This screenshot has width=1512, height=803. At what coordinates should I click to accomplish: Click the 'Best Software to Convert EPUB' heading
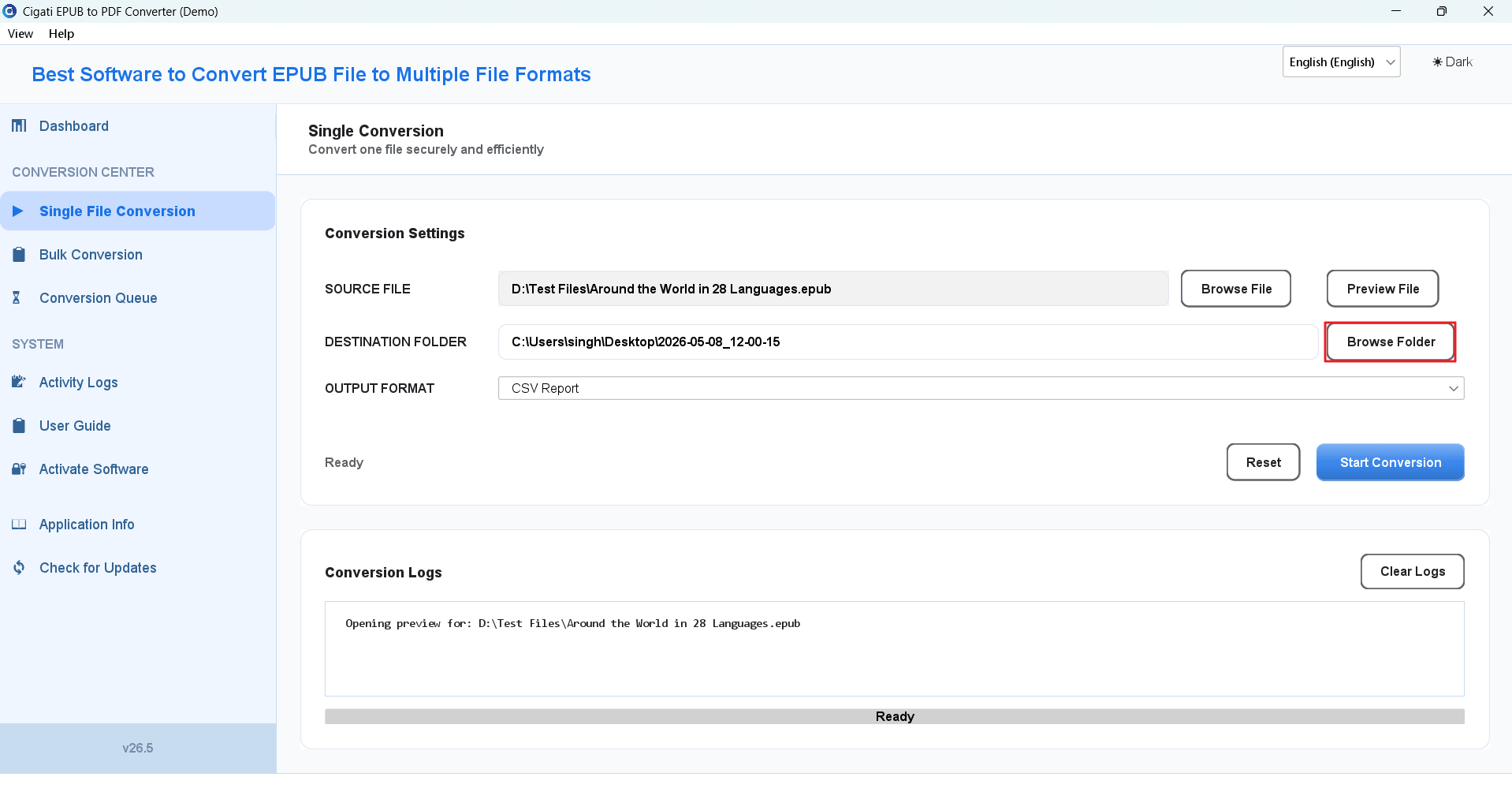click(311, 74)
